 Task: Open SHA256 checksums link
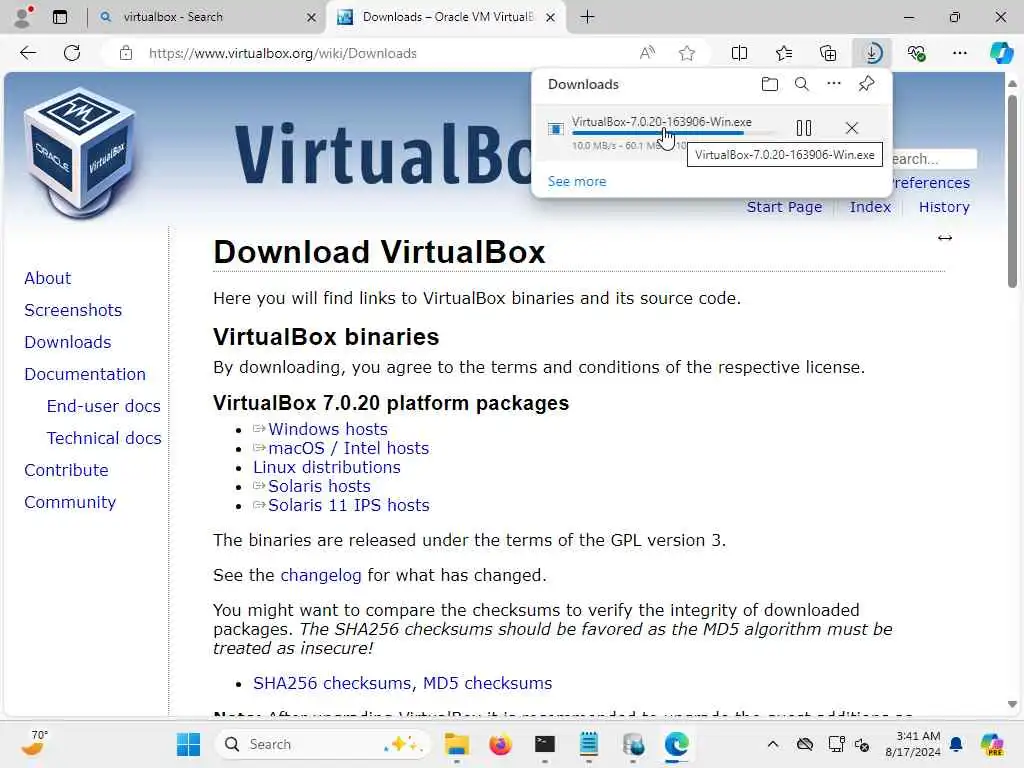point(332,683)
